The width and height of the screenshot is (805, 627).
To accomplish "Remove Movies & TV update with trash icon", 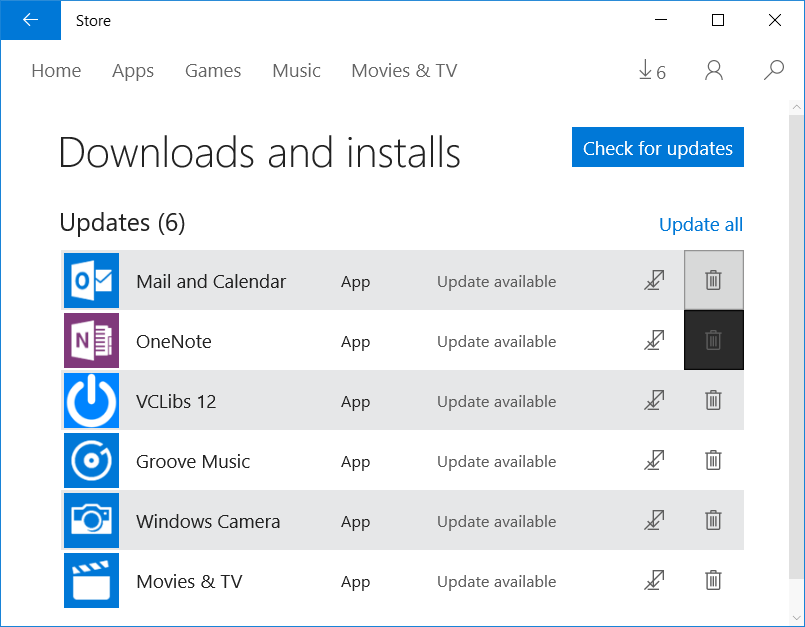I will tap(713, 580).
